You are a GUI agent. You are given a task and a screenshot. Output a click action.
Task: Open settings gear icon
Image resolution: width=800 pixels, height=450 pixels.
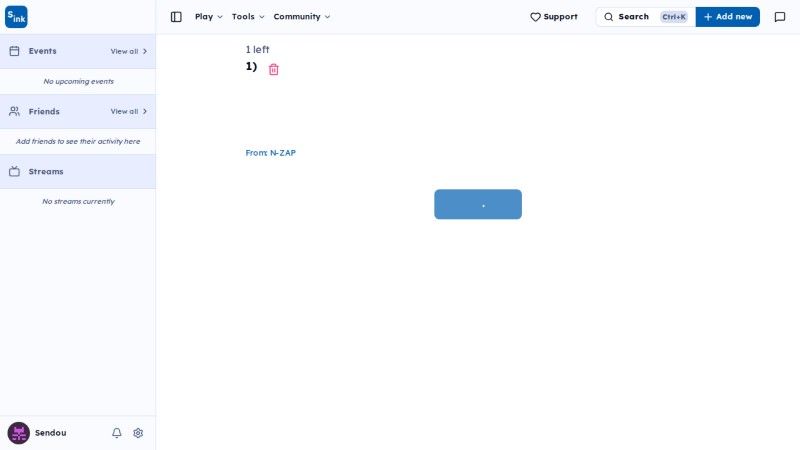coord(138,433)
